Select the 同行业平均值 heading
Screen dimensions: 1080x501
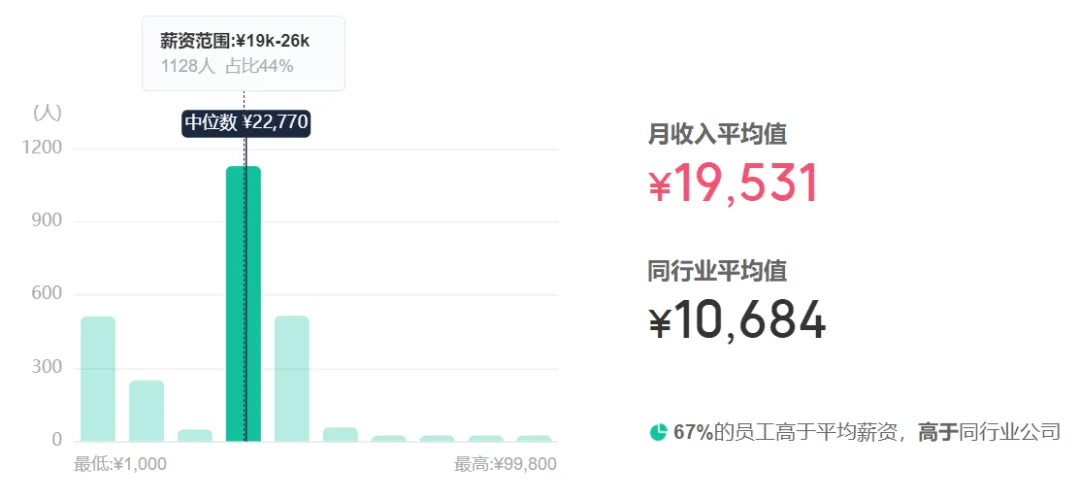(x=717, y=270)
